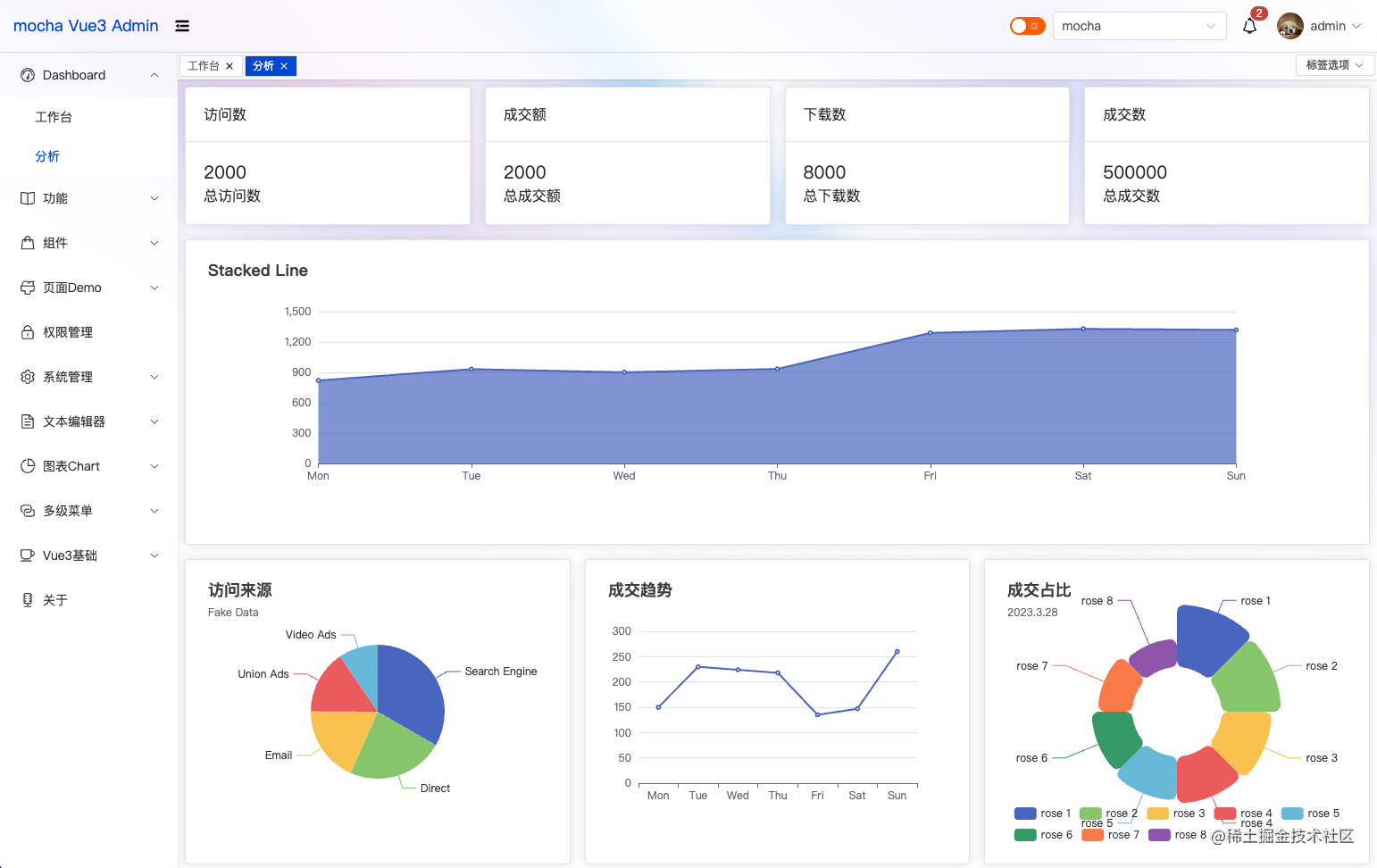The height and width of the screenshot is (868, 1377).
Task: Click the hamburger menu collapse icon
Action: [x=182, y=26]
